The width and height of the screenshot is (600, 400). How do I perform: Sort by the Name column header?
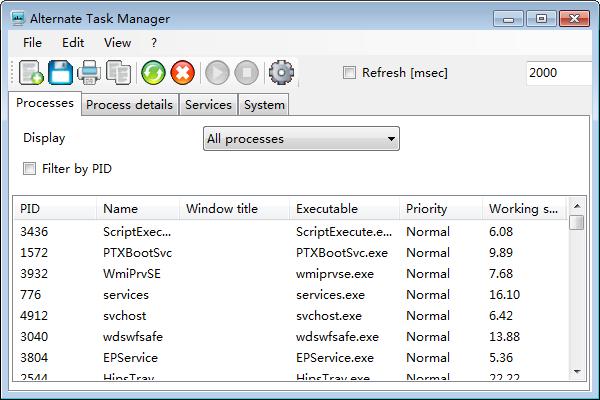click(x=137, y=209)
